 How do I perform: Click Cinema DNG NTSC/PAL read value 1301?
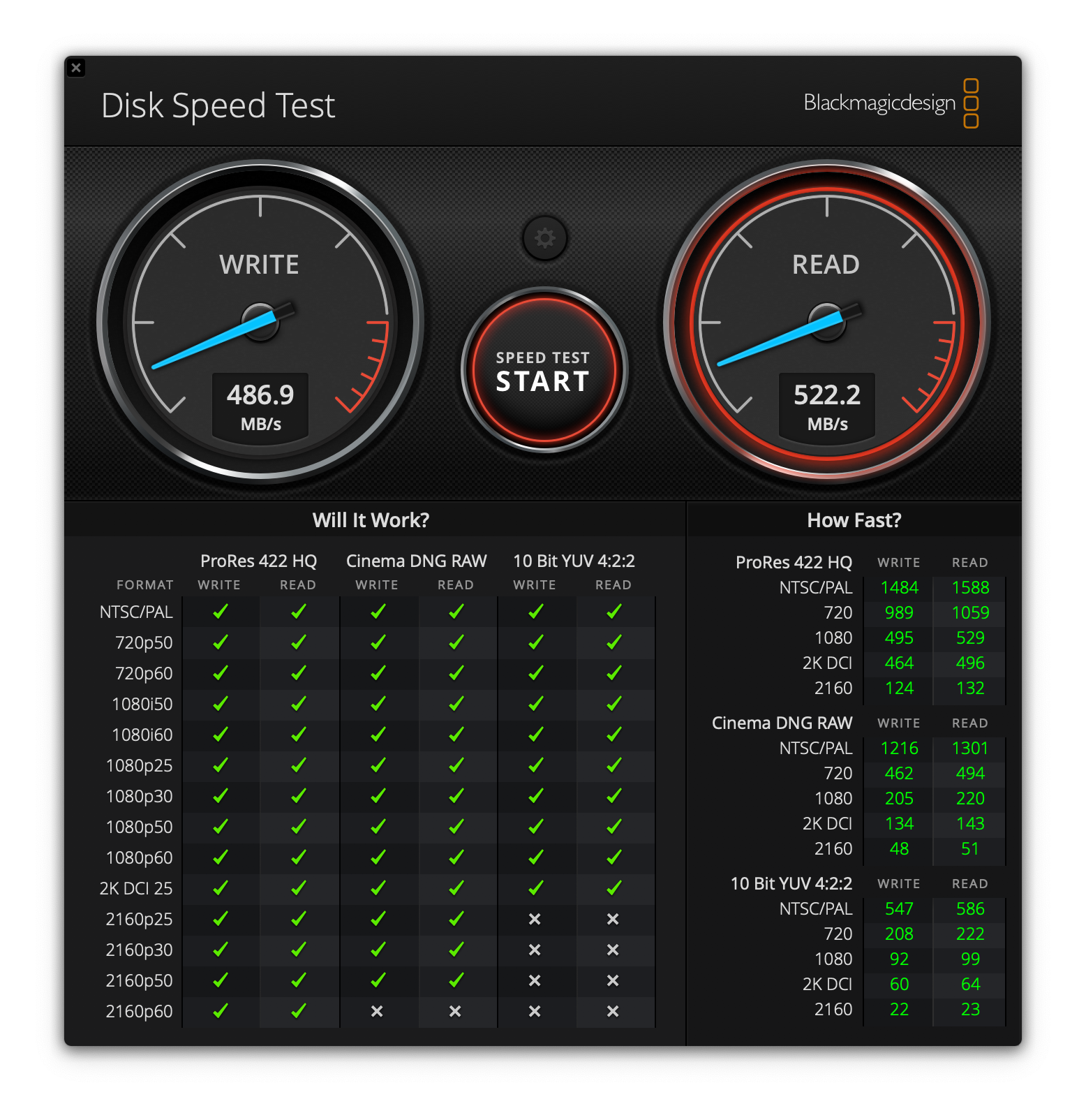[970, 748]
